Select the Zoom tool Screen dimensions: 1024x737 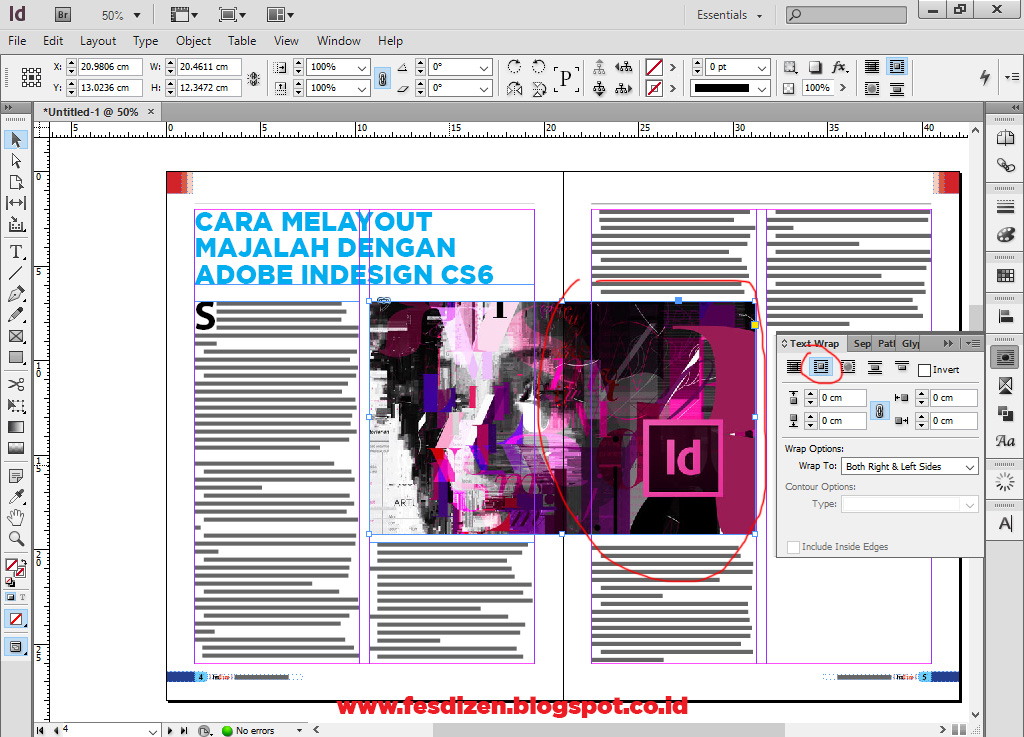tap(15, 539)
